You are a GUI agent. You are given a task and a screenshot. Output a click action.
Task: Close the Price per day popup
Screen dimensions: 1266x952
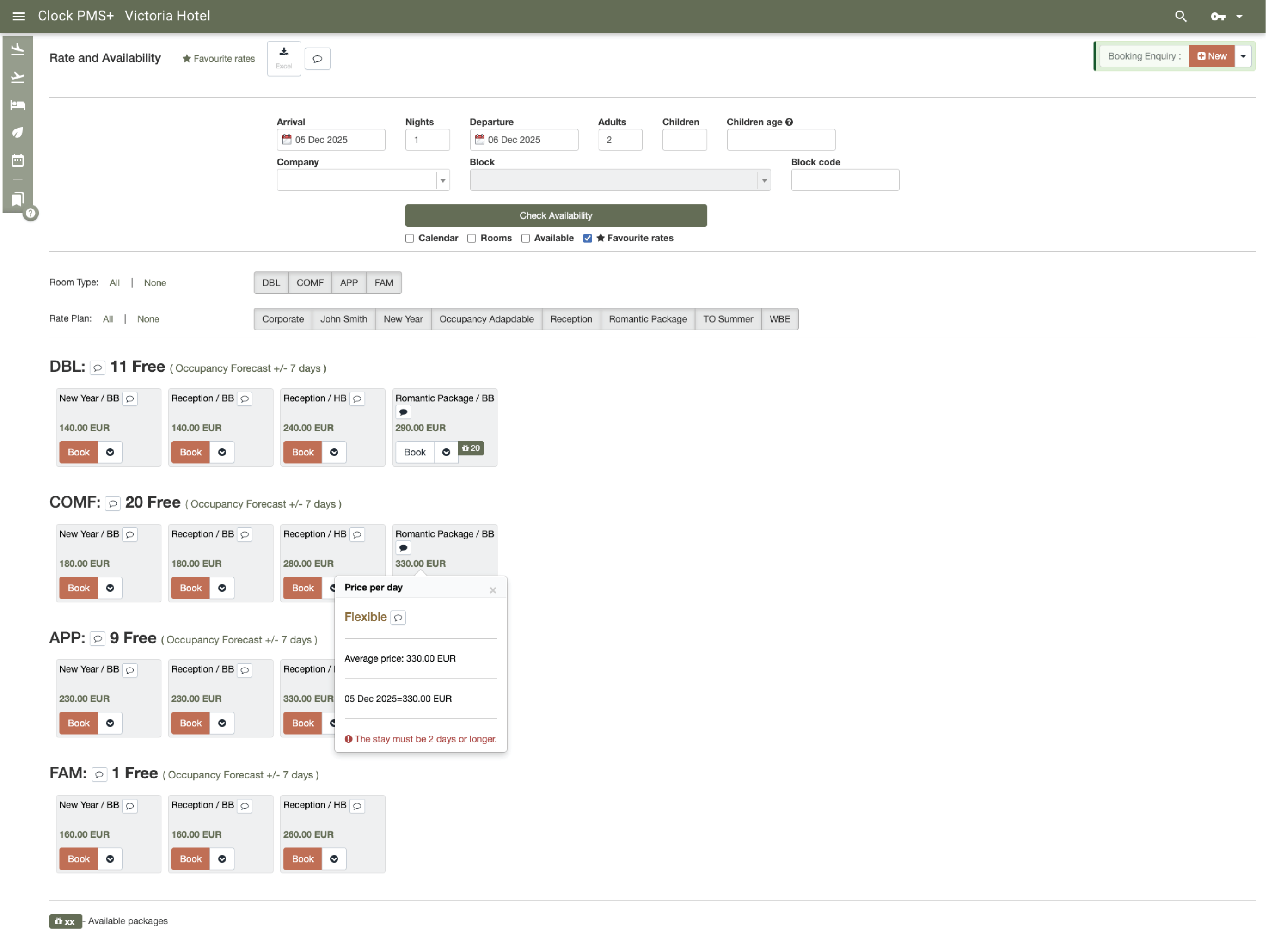[x=493, y=590]
